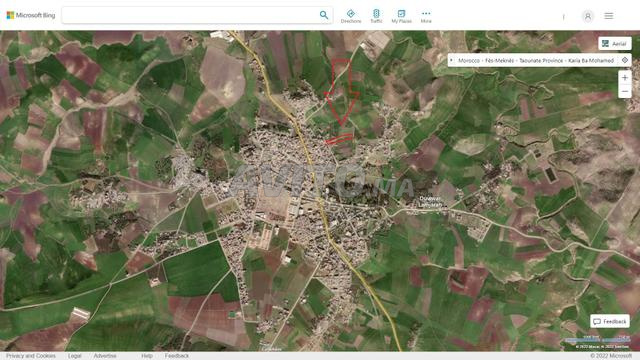Toggle the Traffic layer
640x360 pixels.
376,16
